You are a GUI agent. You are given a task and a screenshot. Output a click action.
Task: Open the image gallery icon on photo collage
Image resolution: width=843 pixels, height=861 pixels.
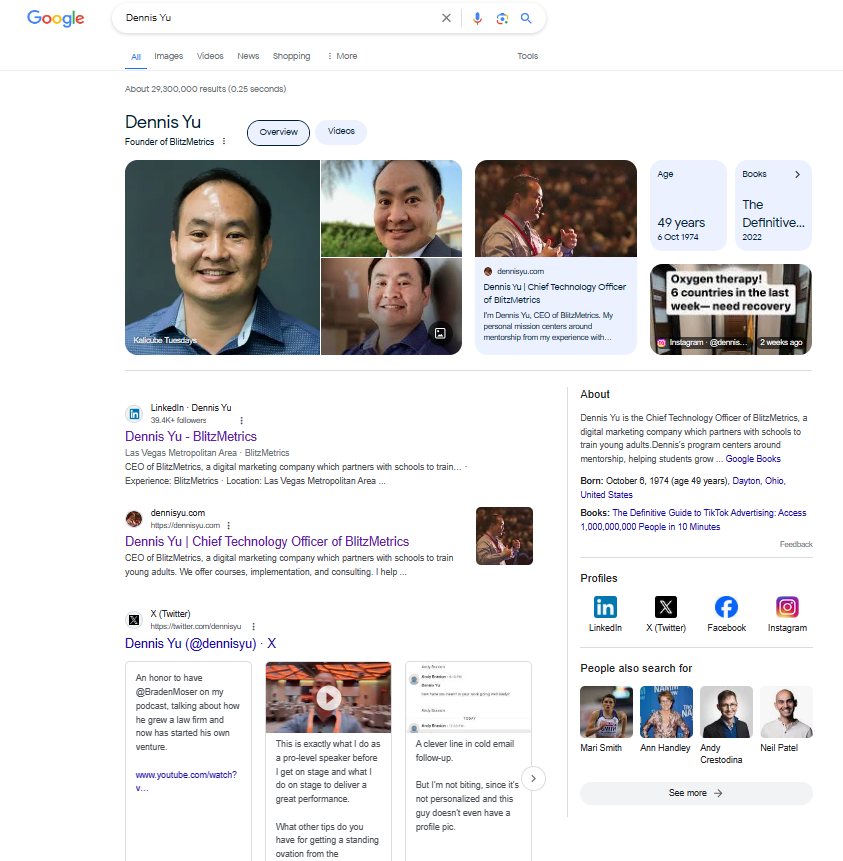click(x=440, y=333)
